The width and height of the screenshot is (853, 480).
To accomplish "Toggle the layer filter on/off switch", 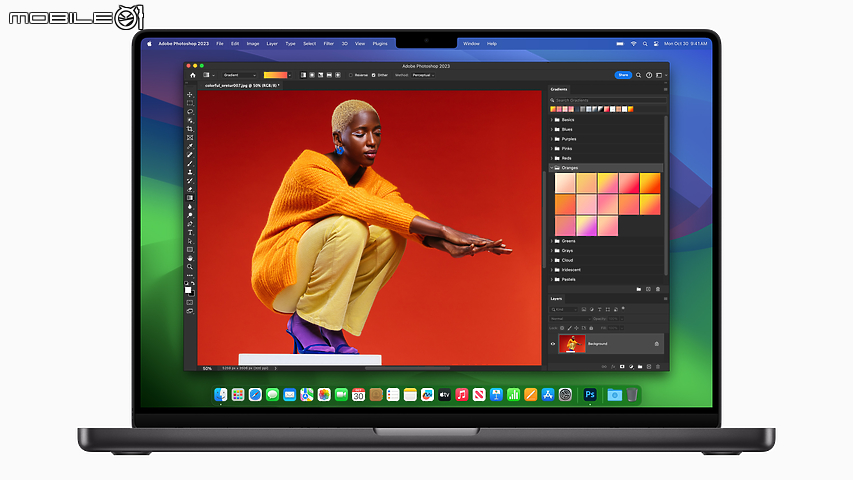I will pos(623,309).
